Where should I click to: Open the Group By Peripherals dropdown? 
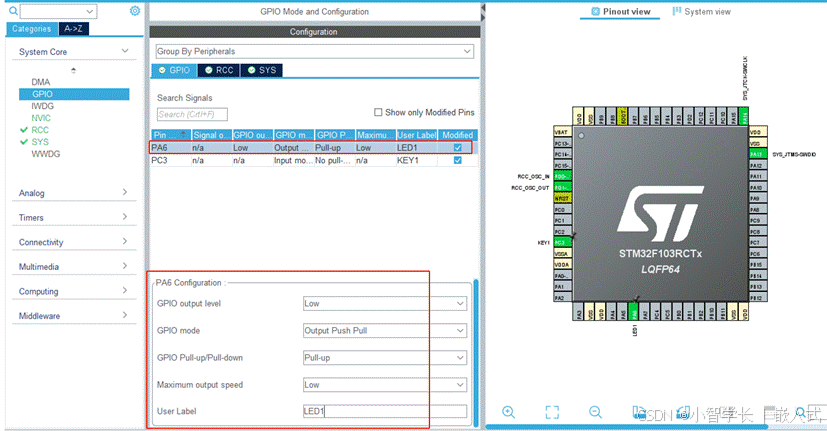pos(314,51)
